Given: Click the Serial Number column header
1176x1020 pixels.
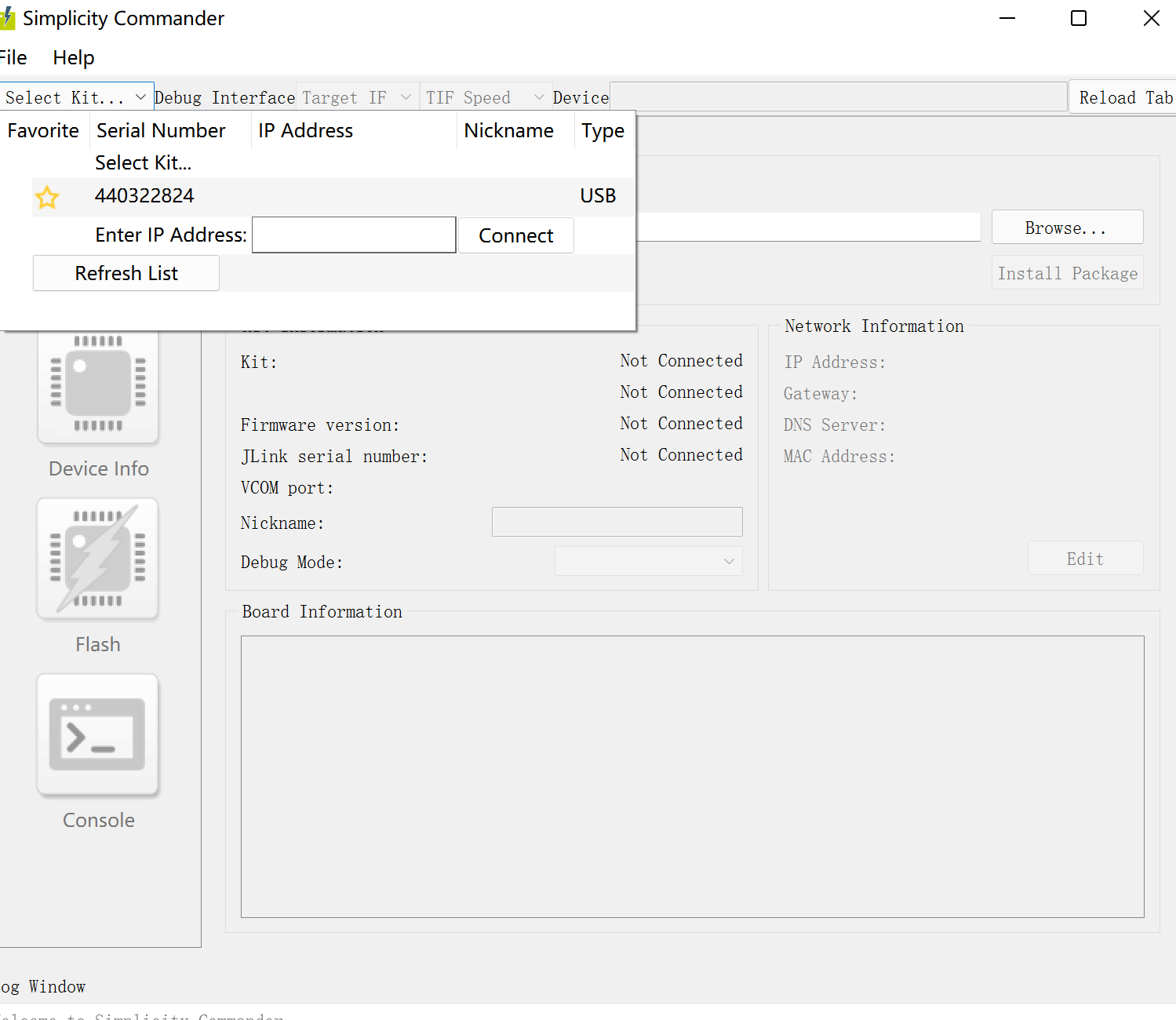Looking at the screenshot, I should tap(161, 130).
